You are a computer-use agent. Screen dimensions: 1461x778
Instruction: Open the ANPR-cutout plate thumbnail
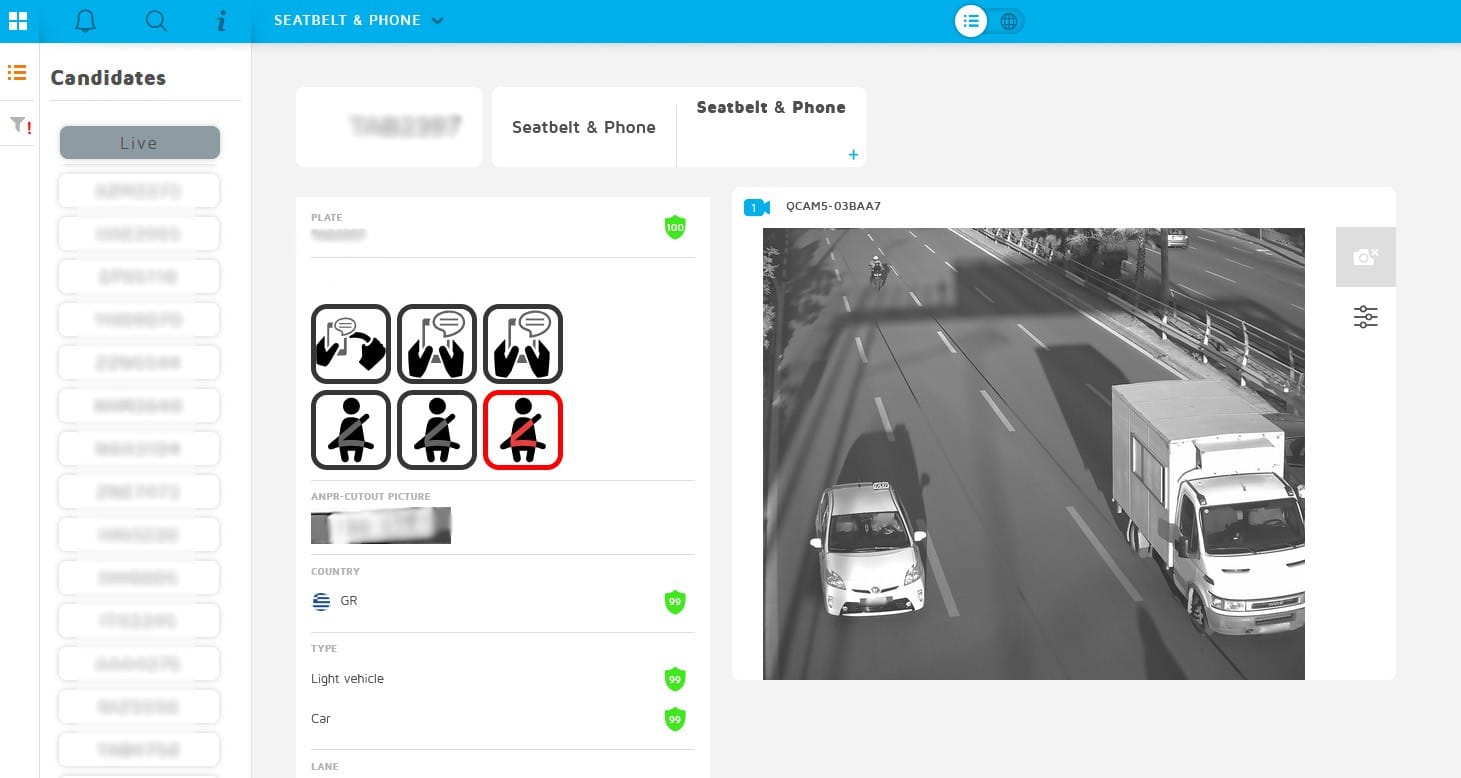click(x=380, y=525)
